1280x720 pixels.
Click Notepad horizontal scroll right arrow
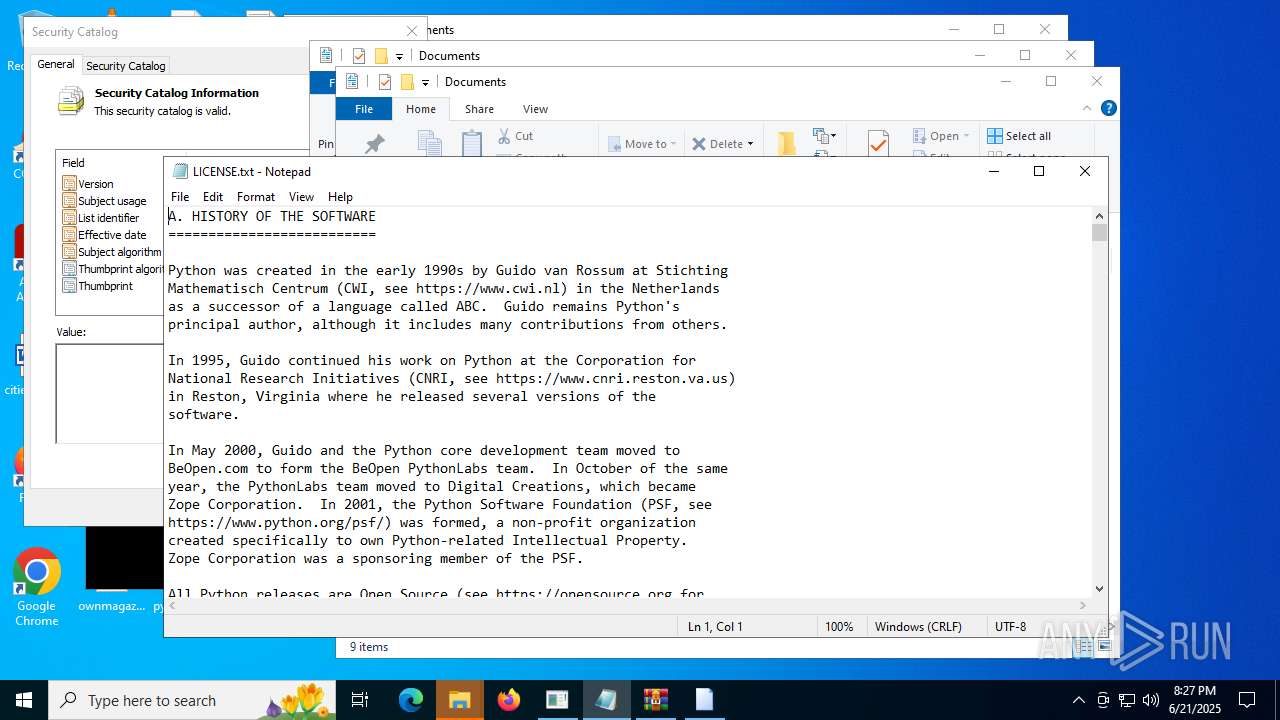(1083, 606)
